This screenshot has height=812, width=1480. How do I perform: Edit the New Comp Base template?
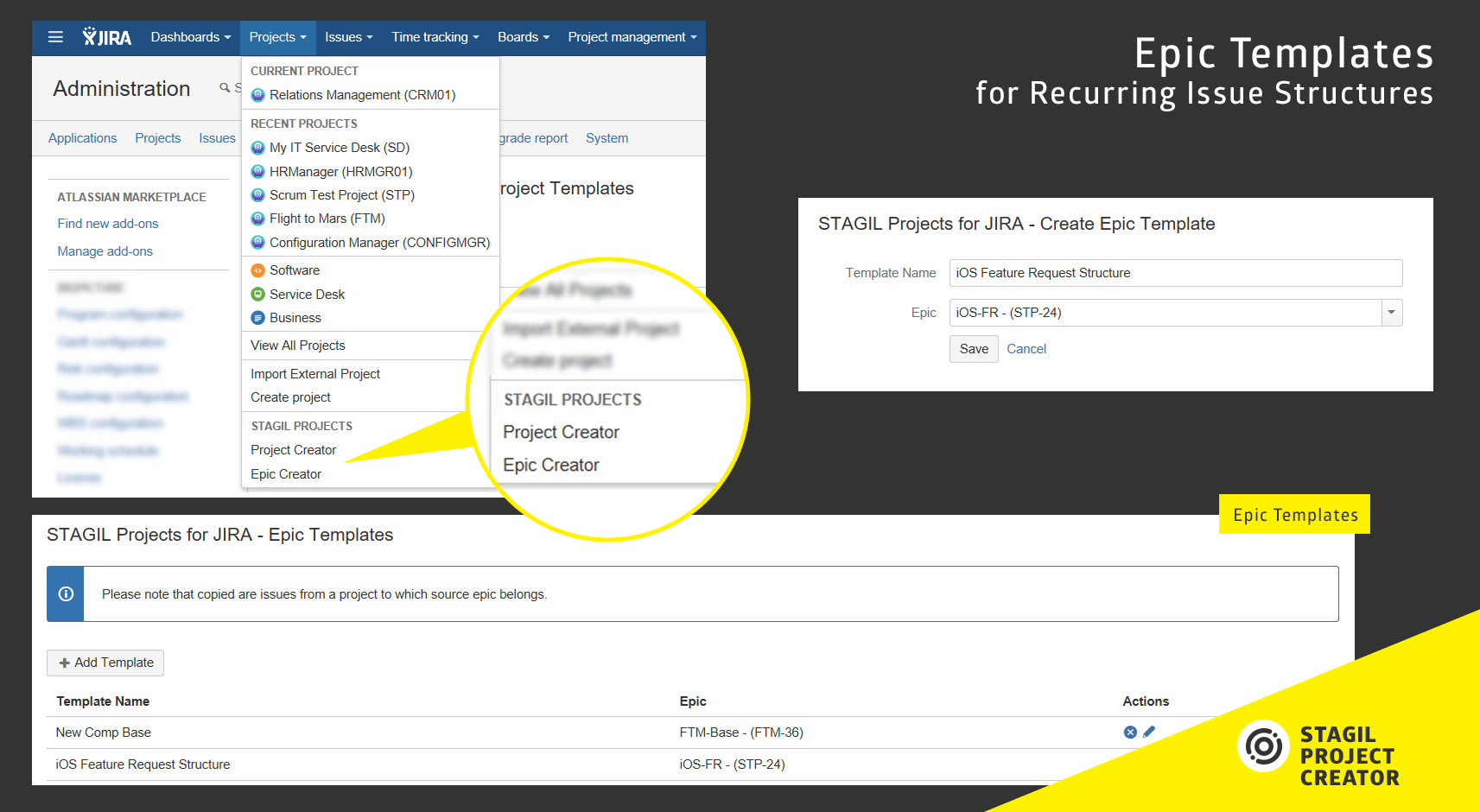click(x=1149, y=732)
